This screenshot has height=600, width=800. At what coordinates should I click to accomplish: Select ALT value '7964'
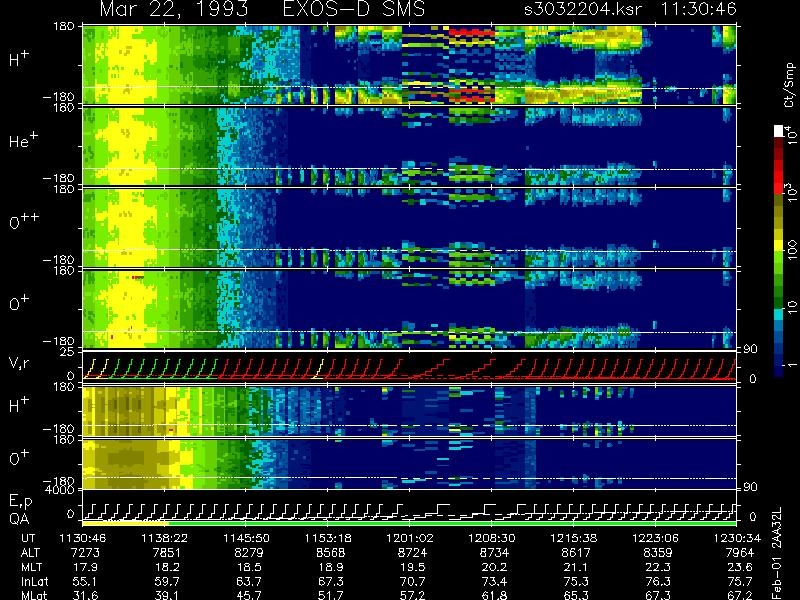739,553
